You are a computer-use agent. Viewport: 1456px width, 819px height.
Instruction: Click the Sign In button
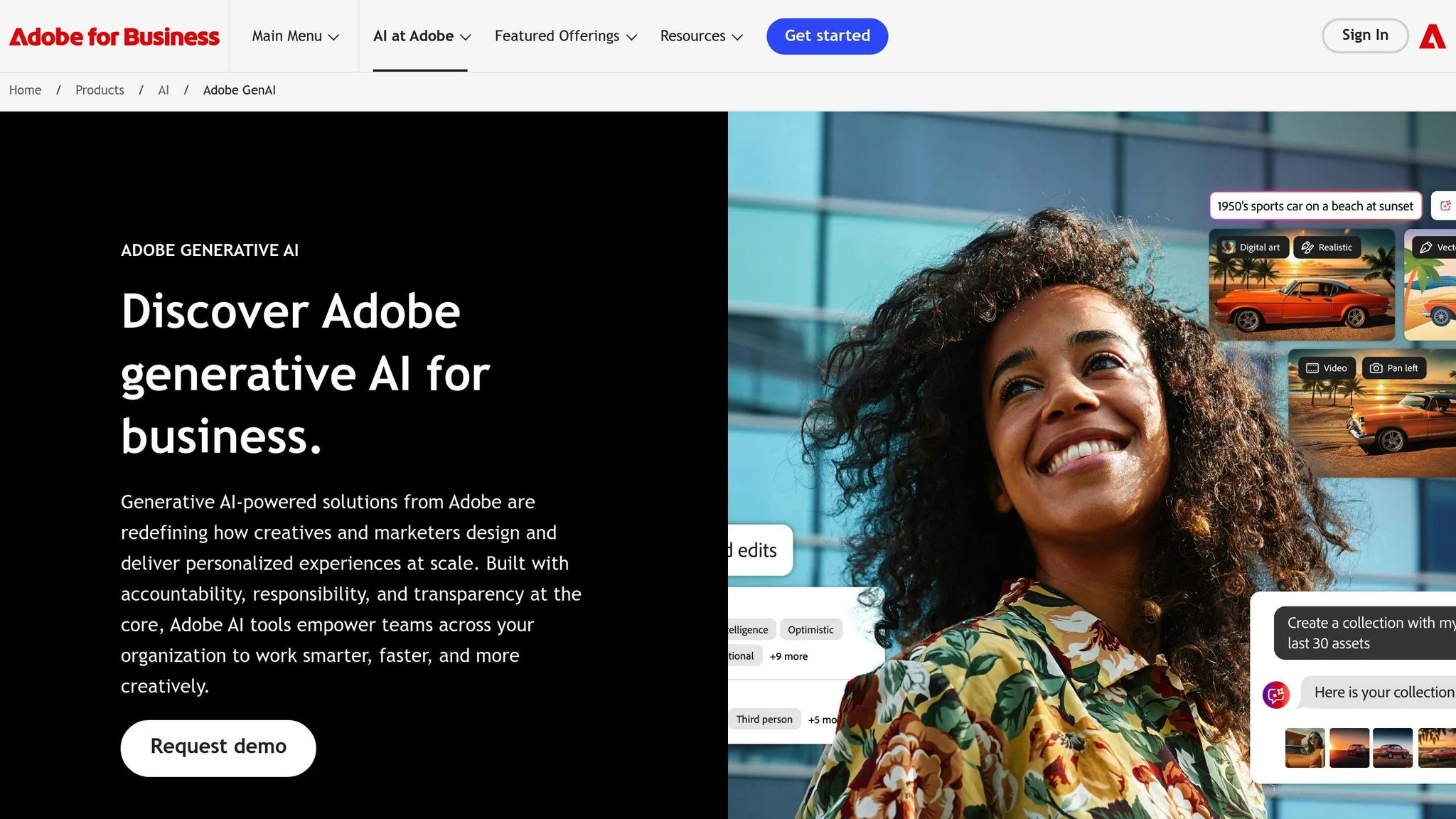coord(1365,36)
